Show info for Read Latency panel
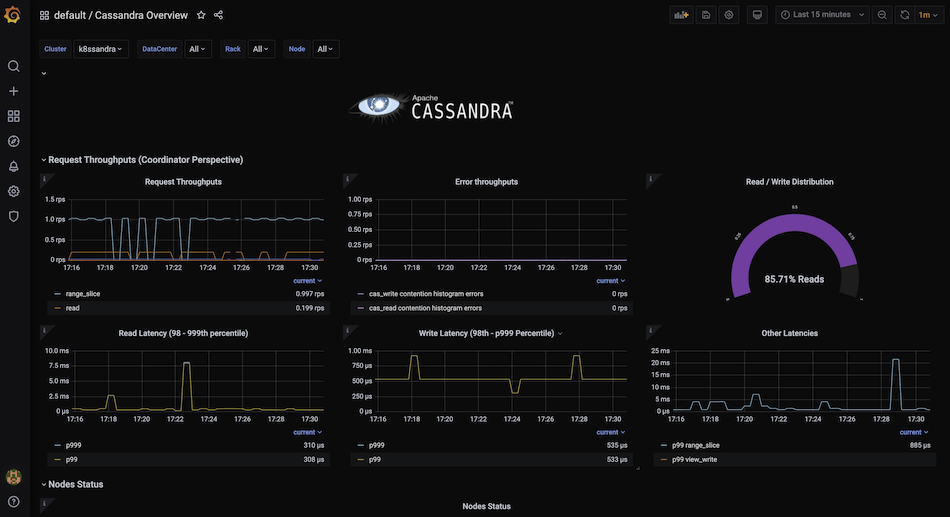This screenshot has height=517, width=950. [45, 331]
